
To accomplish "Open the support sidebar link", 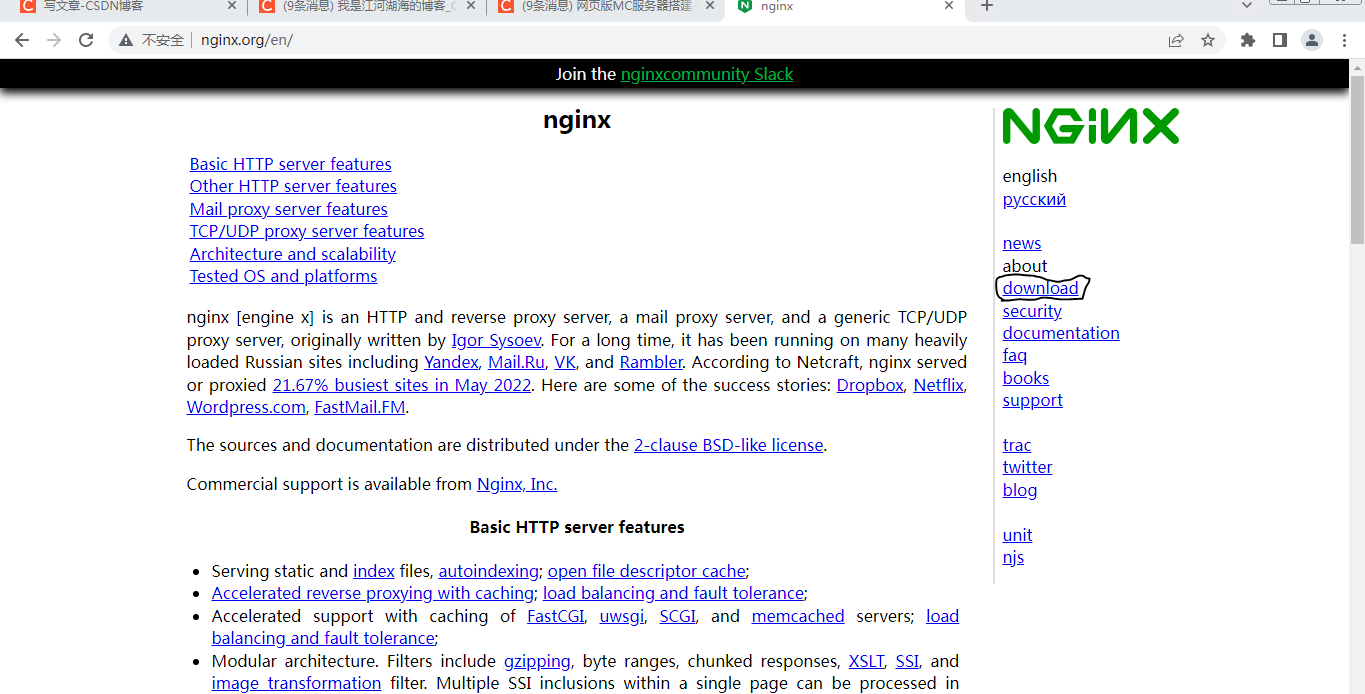I will (x=1033, y=400).
